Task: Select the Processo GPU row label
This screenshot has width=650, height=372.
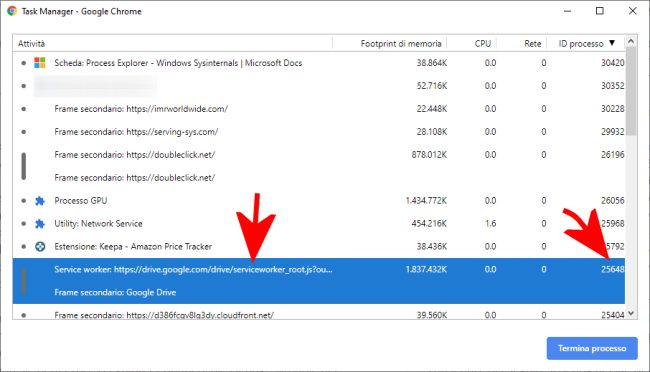Action: 81,201
